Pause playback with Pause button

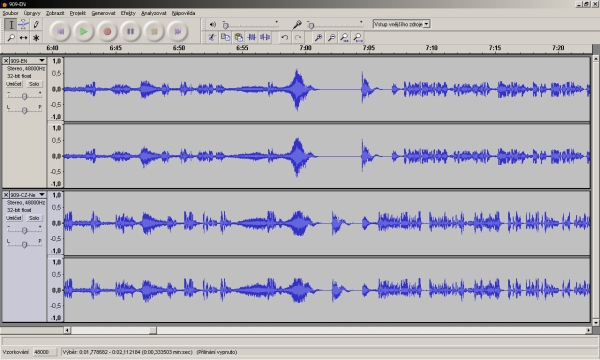130,31
